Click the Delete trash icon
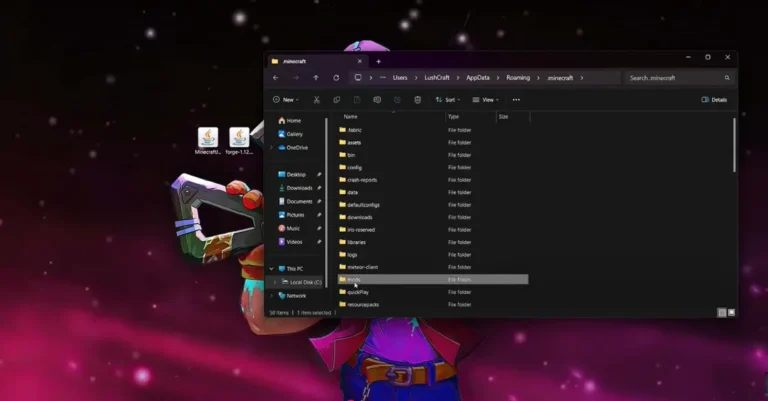Viewport: 768px width, 401px height. click(417, 100)
